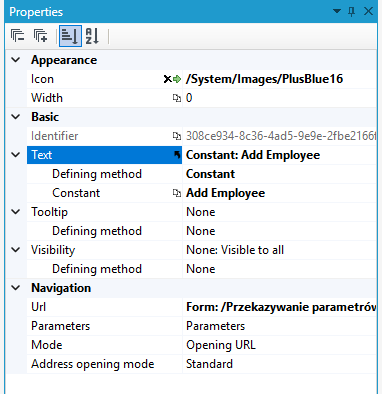Click Visibility defining method value None
The width and height of the screenshot is (382, 394).
(201, 269)
